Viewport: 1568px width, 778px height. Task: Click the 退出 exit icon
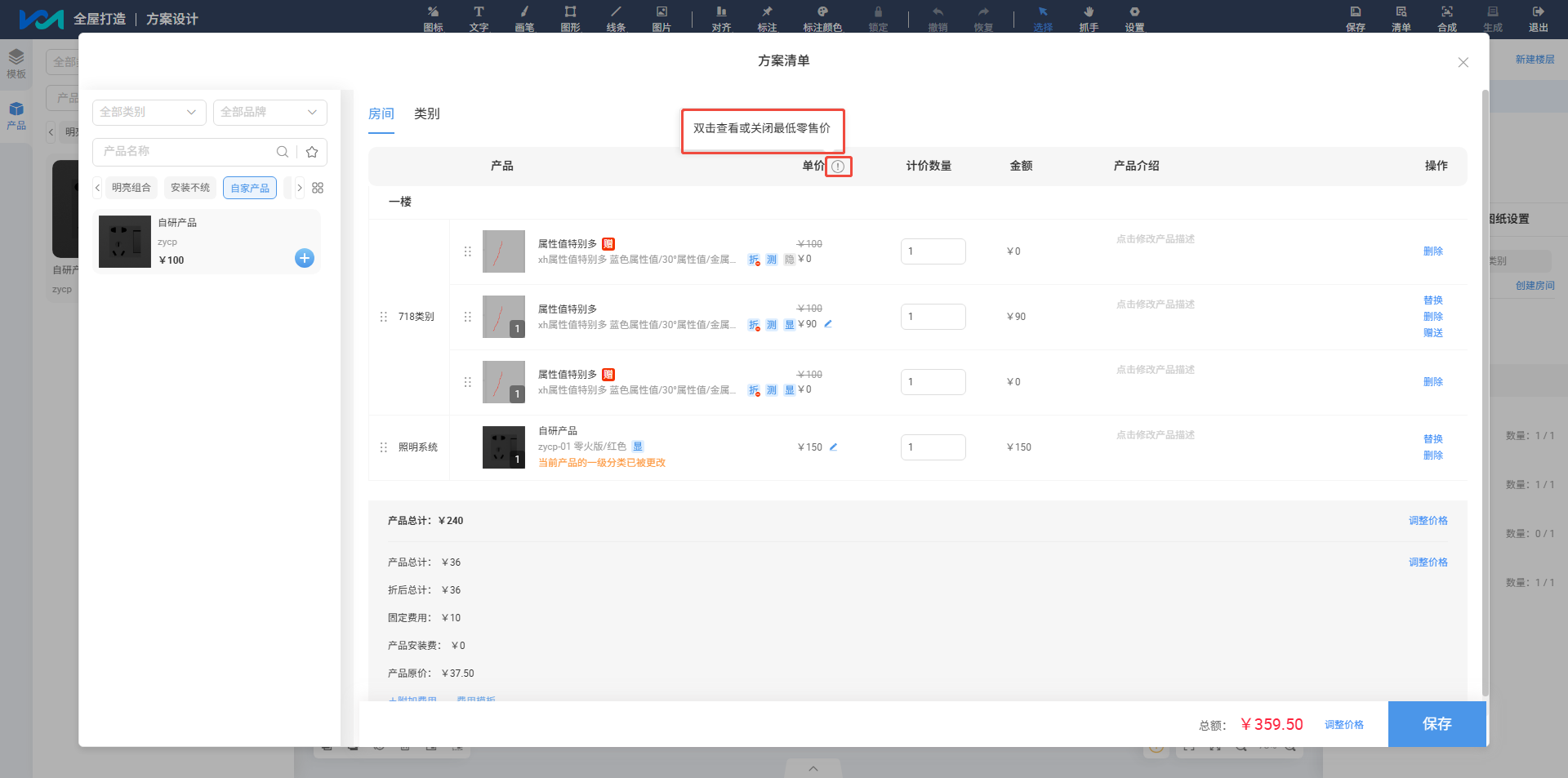(x=1539, y=18)
